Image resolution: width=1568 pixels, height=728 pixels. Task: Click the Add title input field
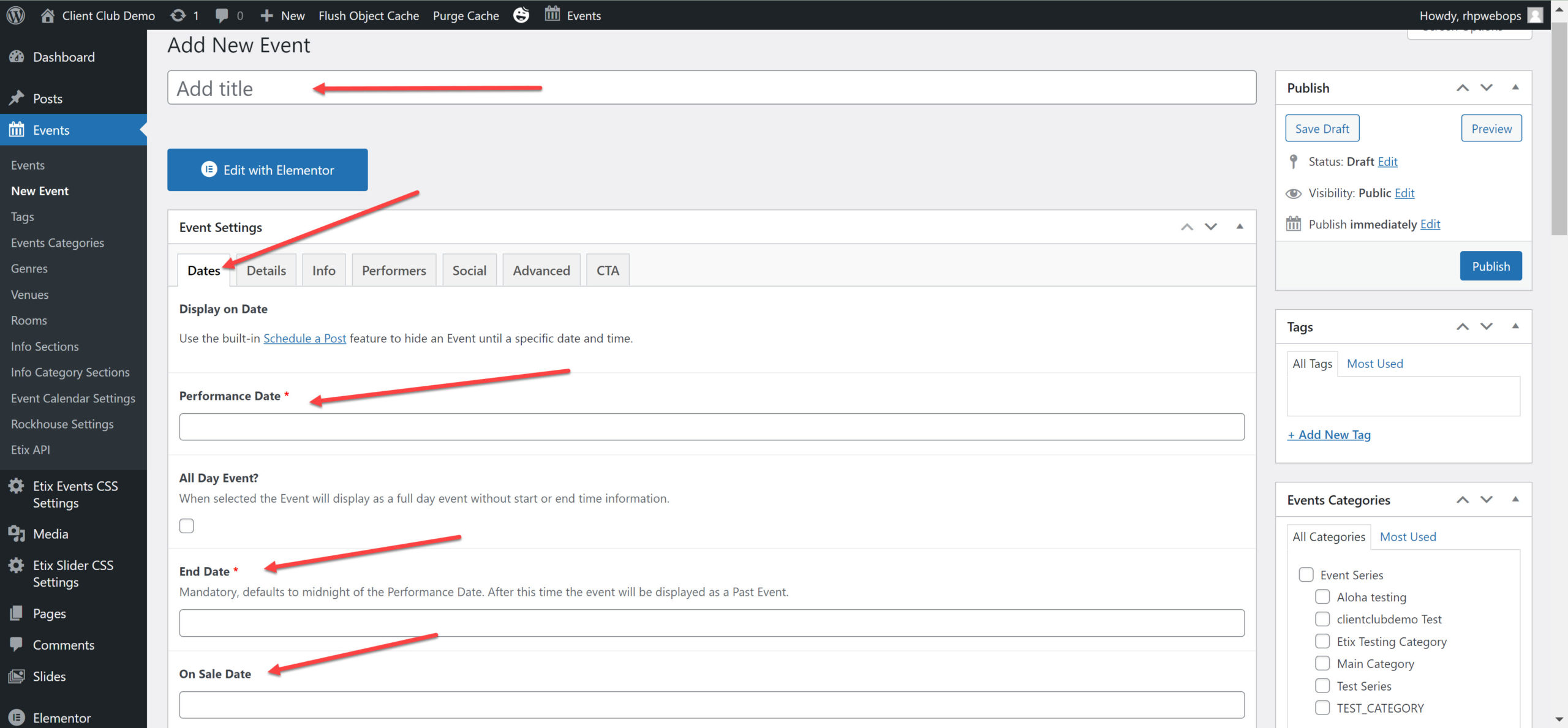[710, 88]
